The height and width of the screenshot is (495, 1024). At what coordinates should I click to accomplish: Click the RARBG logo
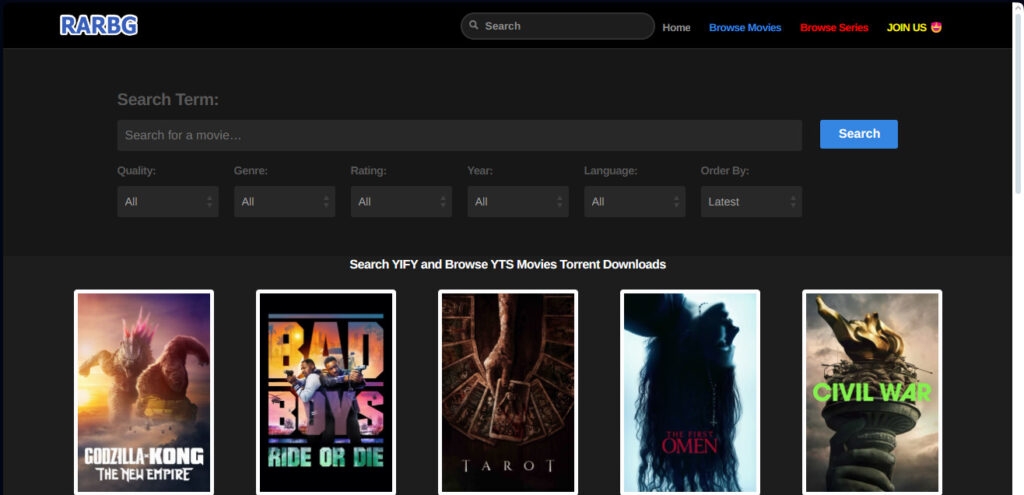click(99, 25)
